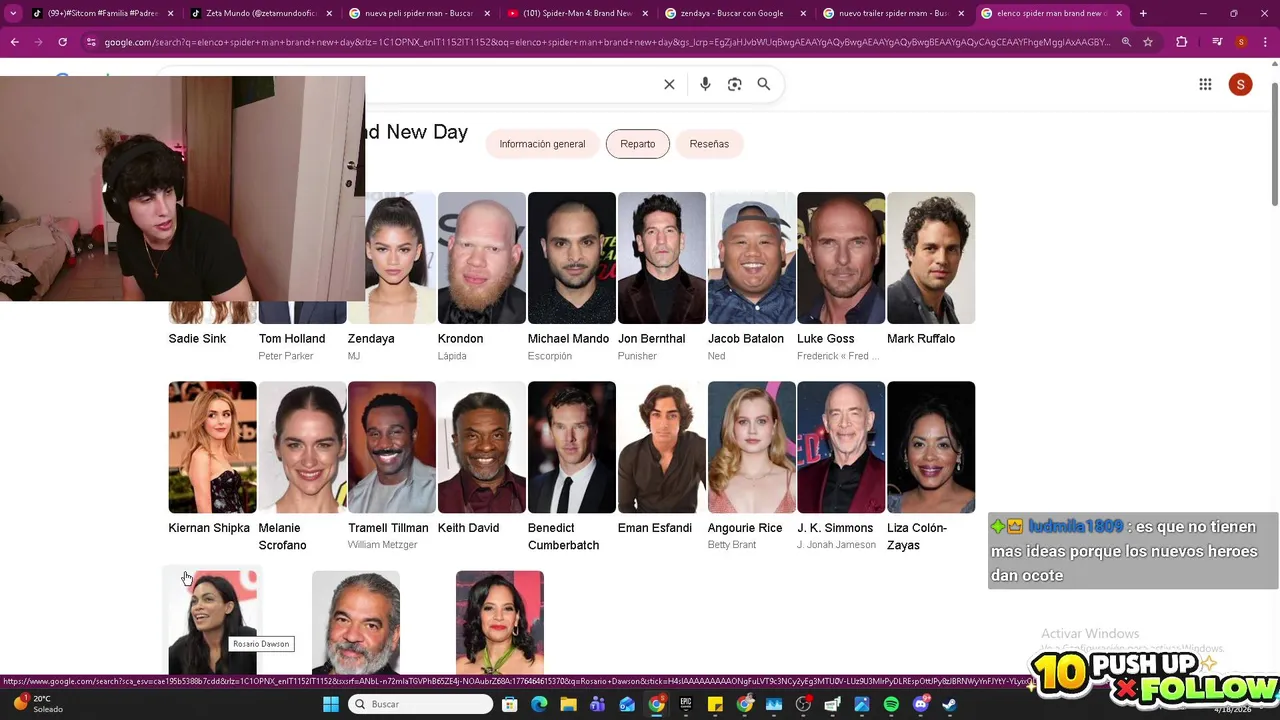Open Jon Bernthal's cast photo

(661, 258)
